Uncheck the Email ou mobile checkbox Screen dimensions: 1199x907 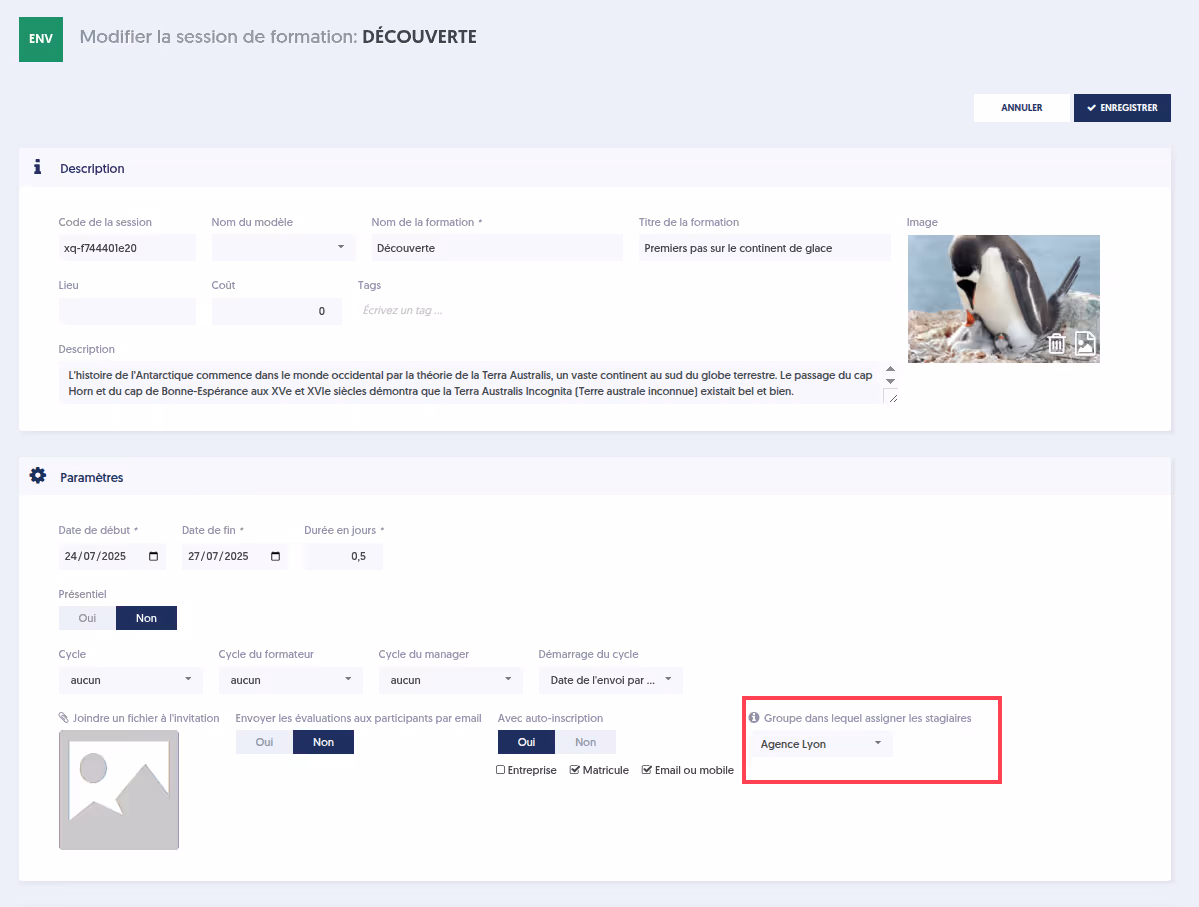point(646,769)
